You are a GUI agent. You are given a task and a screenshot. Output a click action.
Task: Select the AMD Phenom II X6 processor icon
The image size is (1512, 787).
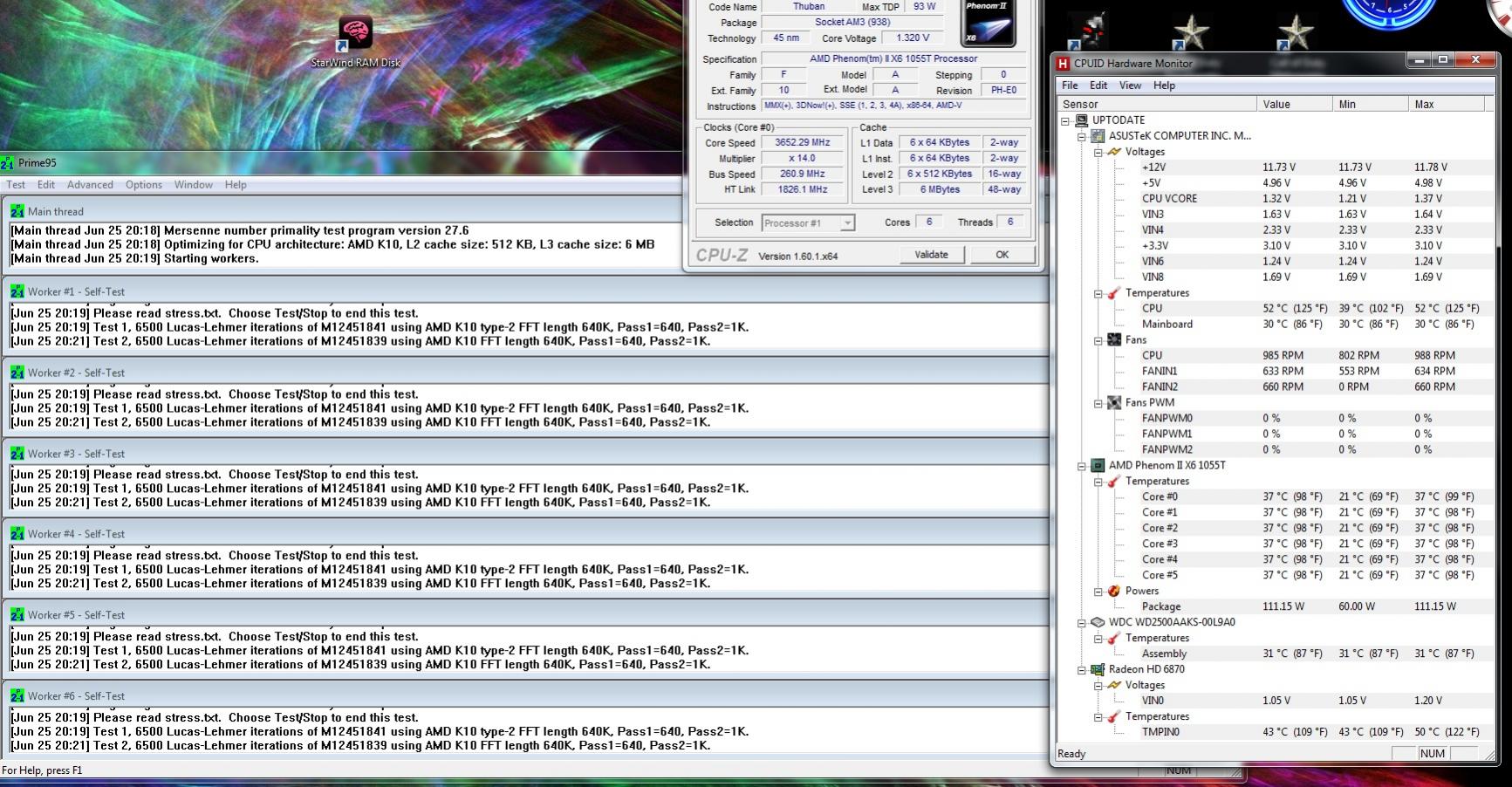pyautogui.click(x=1098, y=466)
